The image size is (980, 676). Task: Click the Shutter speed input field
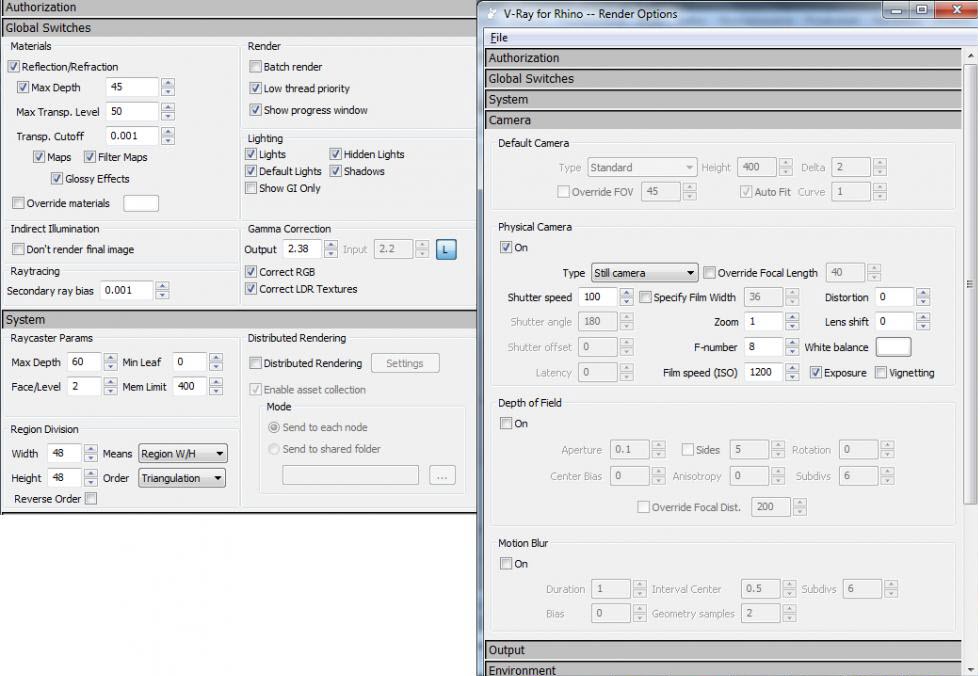pyautogui.click(x=598, y=297)
